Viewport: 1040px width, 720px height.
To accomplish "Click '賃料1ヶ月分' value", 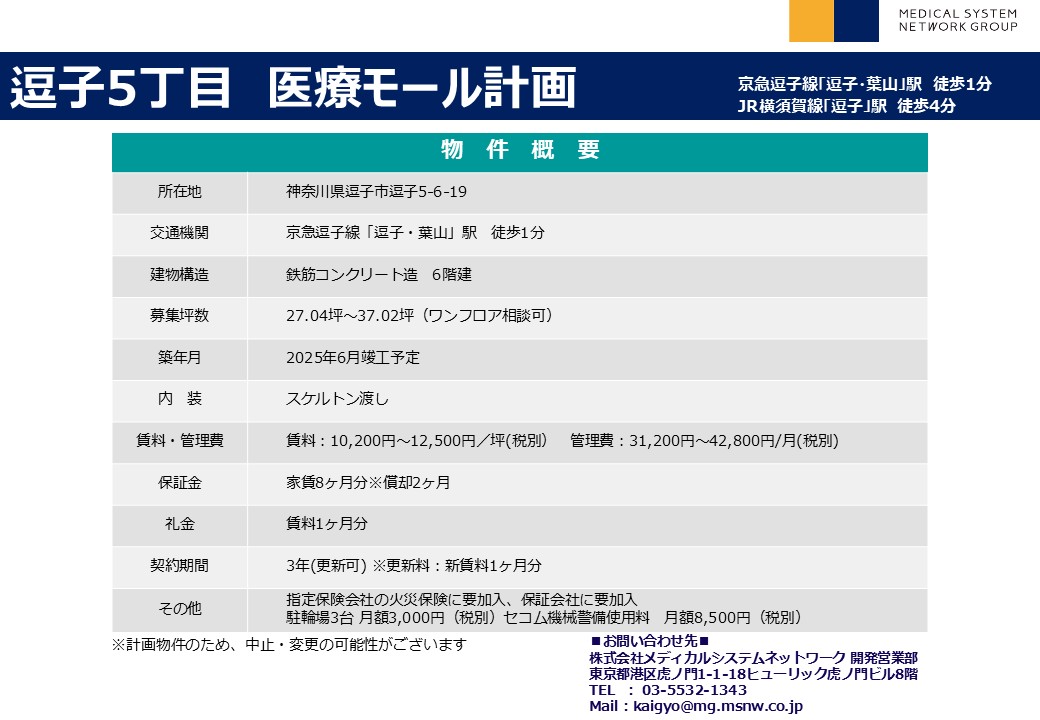I will pyautogui.click(x=327, y=523).
